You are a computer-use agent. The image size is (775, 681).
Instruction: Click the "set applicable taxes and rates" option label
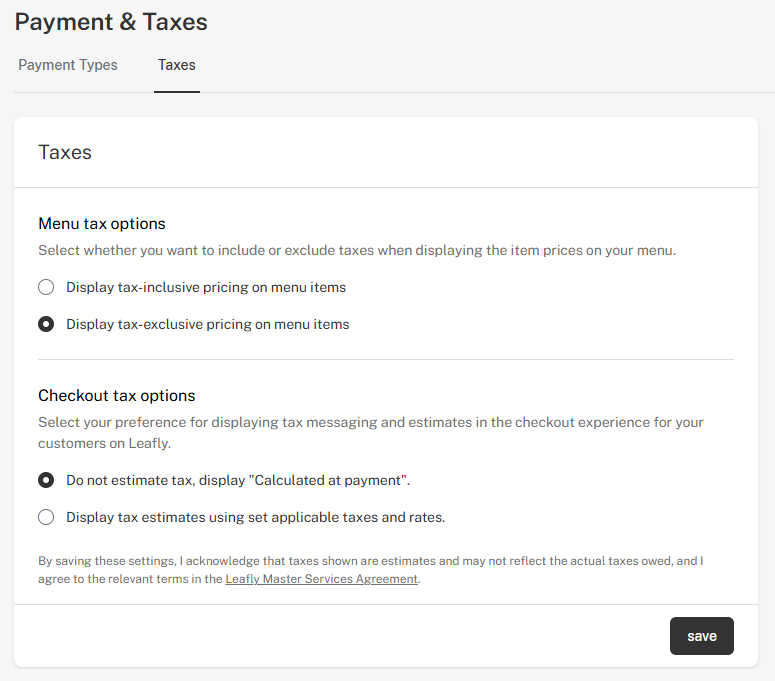coord(256,517)
